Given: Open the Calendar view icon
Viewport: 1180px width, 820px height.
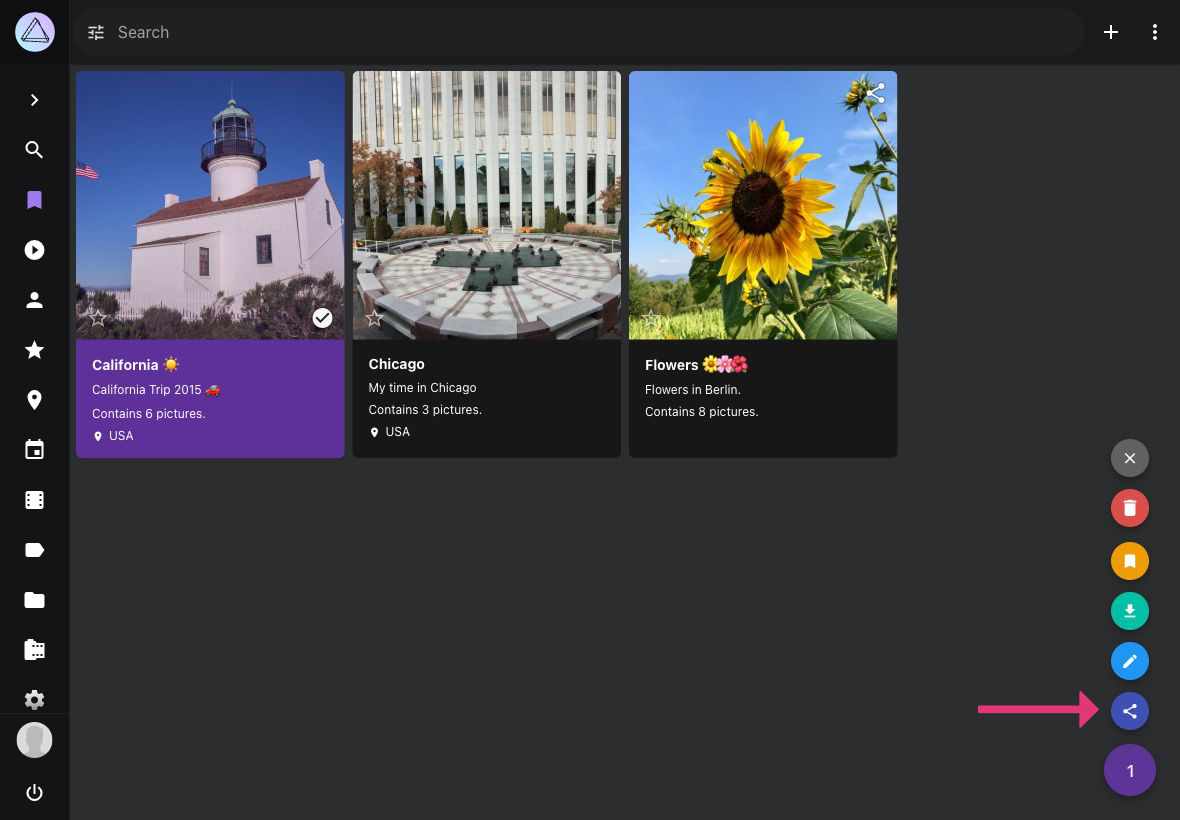Looking at the screenshot, I should pos(34,449).
